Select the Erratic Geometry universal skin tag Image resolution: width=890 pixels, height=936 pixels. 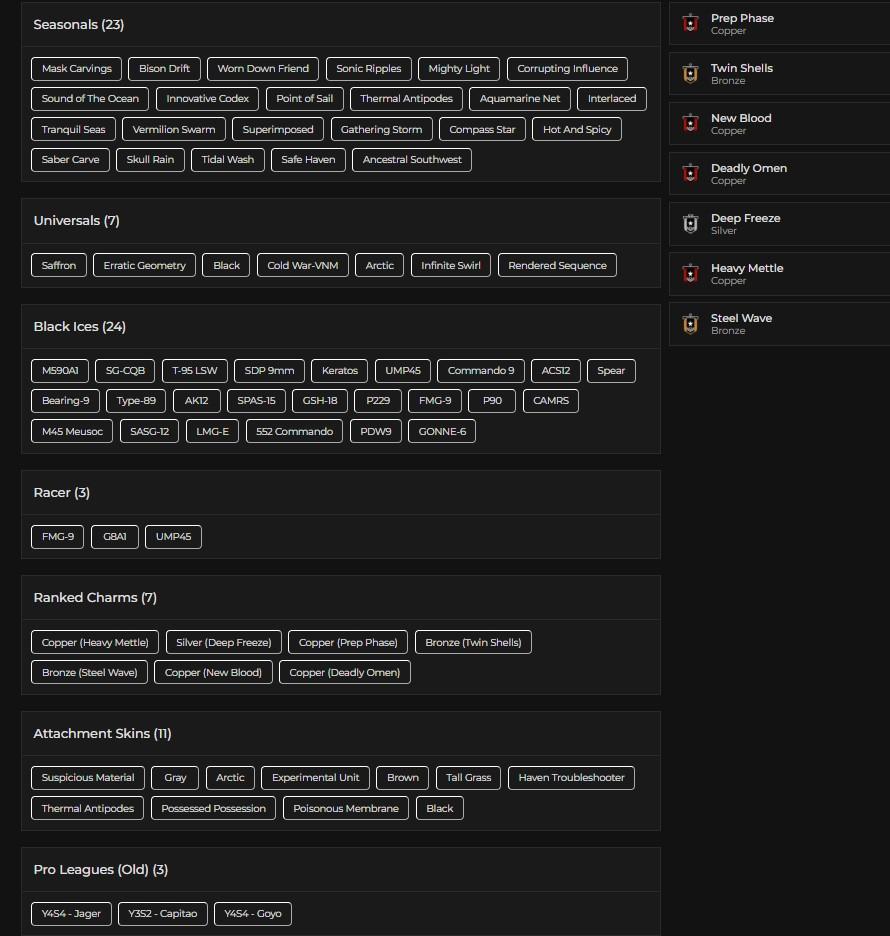[145, 266]
